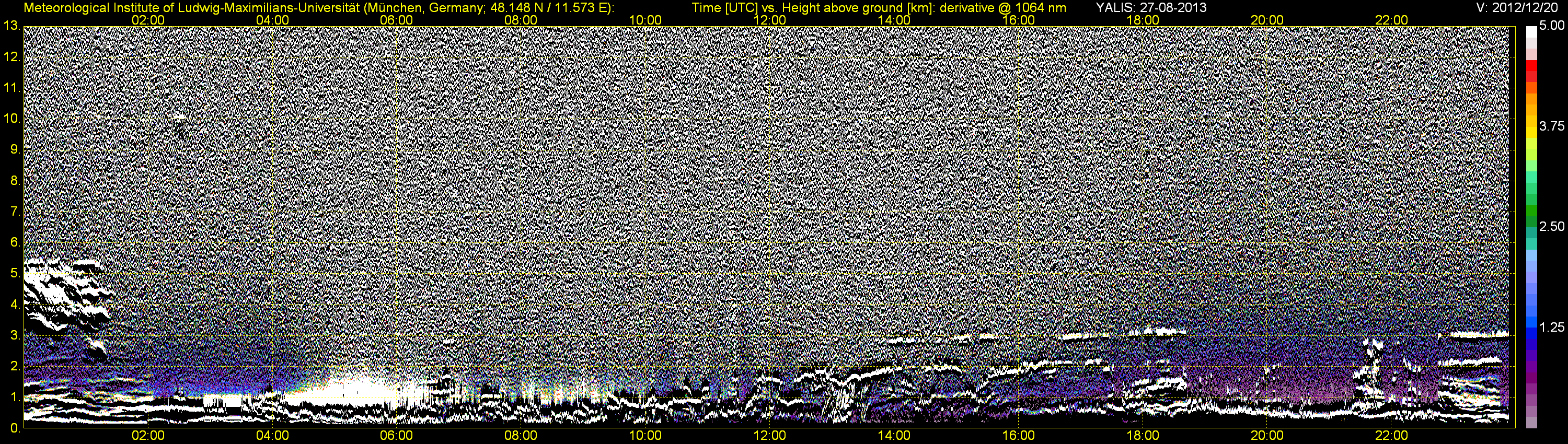Select the 18:00 label on the upper time axis
Viewport: 1568px width, 444px height.
tap(1143, 20)
